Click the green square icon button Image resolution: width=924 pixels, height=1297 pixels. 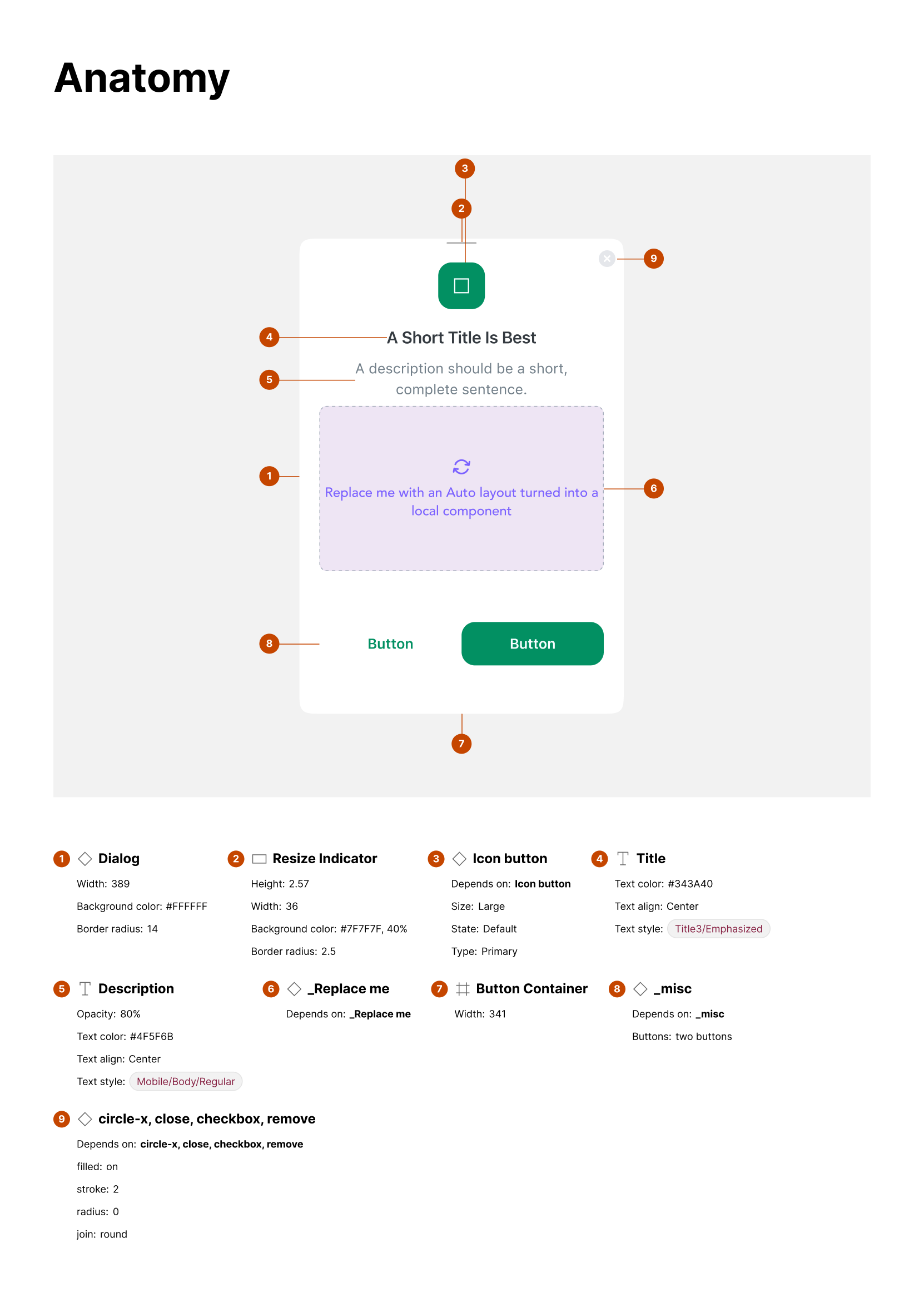461,286
